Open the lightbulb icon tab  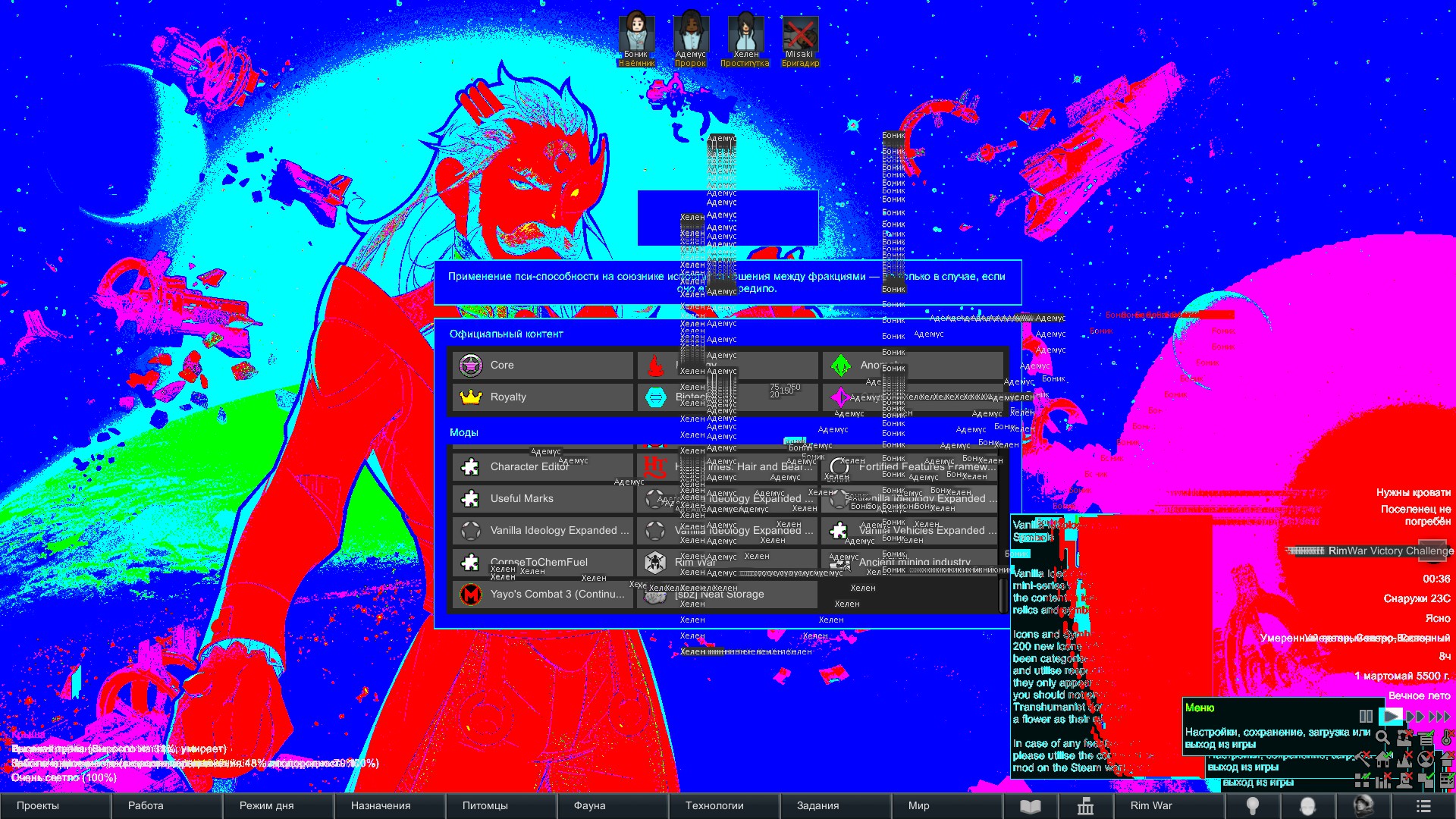1252,806
